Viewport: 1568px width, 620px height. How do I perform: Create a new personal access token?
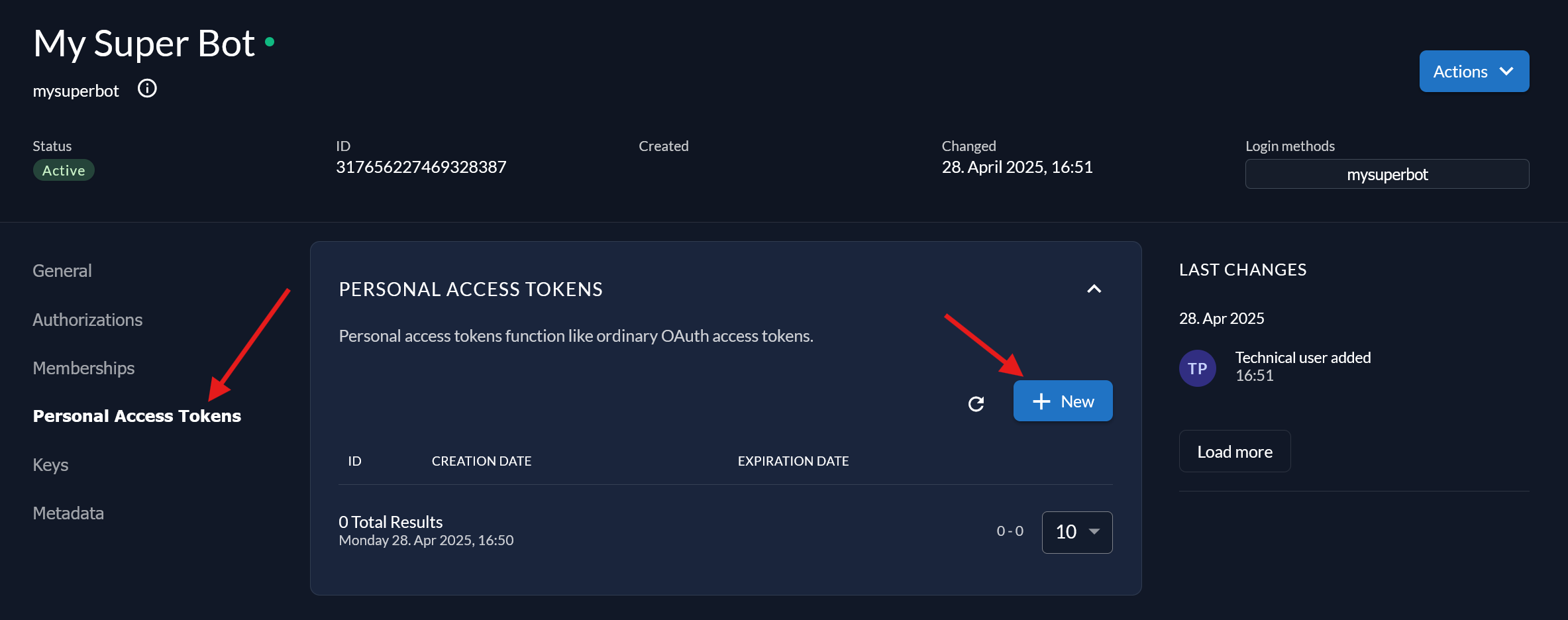click(x=1063, y=401)
